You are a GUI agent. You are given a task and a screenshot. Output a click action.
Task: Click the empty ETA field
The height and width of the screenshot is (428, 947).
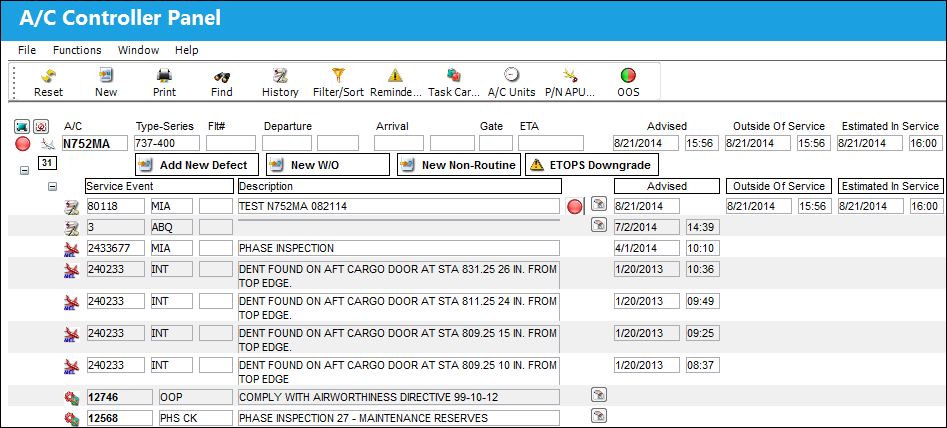click(551, 144)
